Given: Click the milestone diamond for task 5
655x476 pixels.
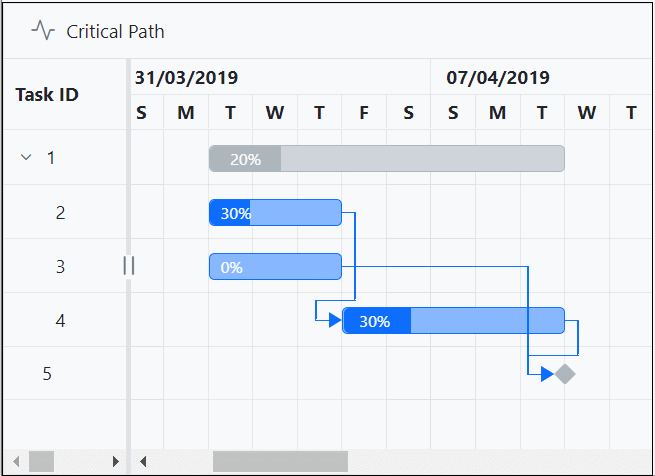Looking at the screenshot, I should tap(565, 374).
